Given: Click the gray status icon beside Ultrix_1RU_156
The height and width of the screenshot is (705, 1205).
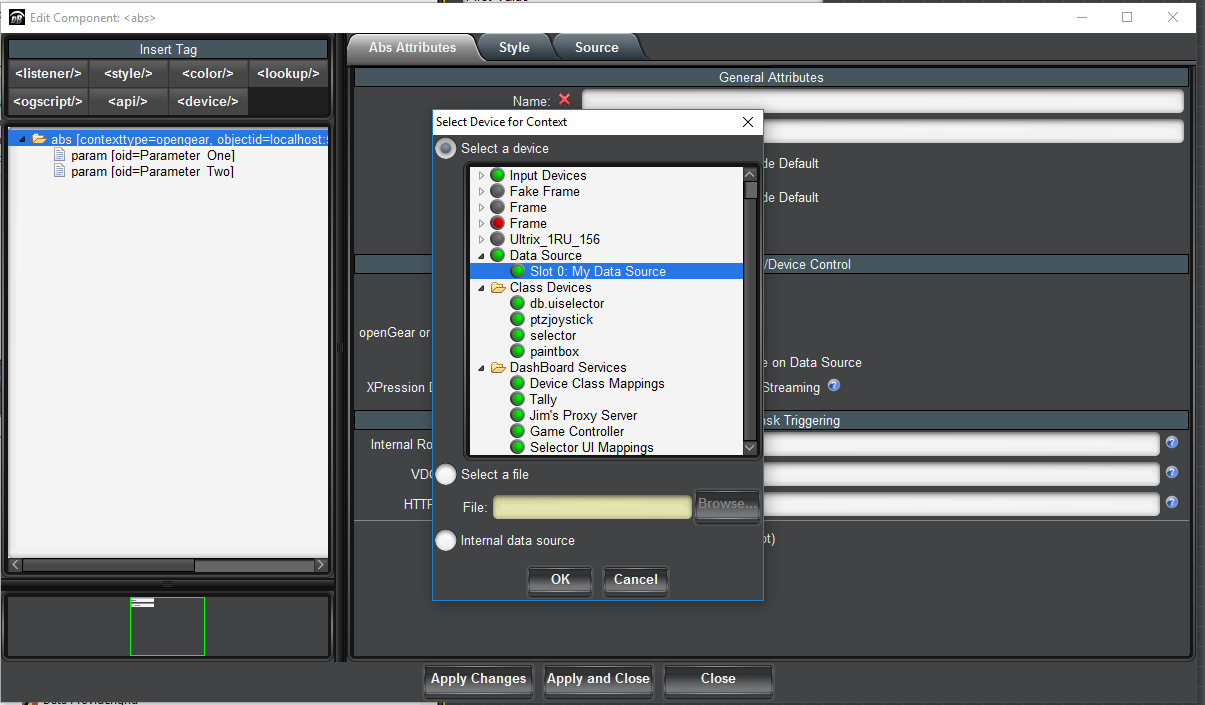Looking at the screenshot, I should tap(497, 239).
